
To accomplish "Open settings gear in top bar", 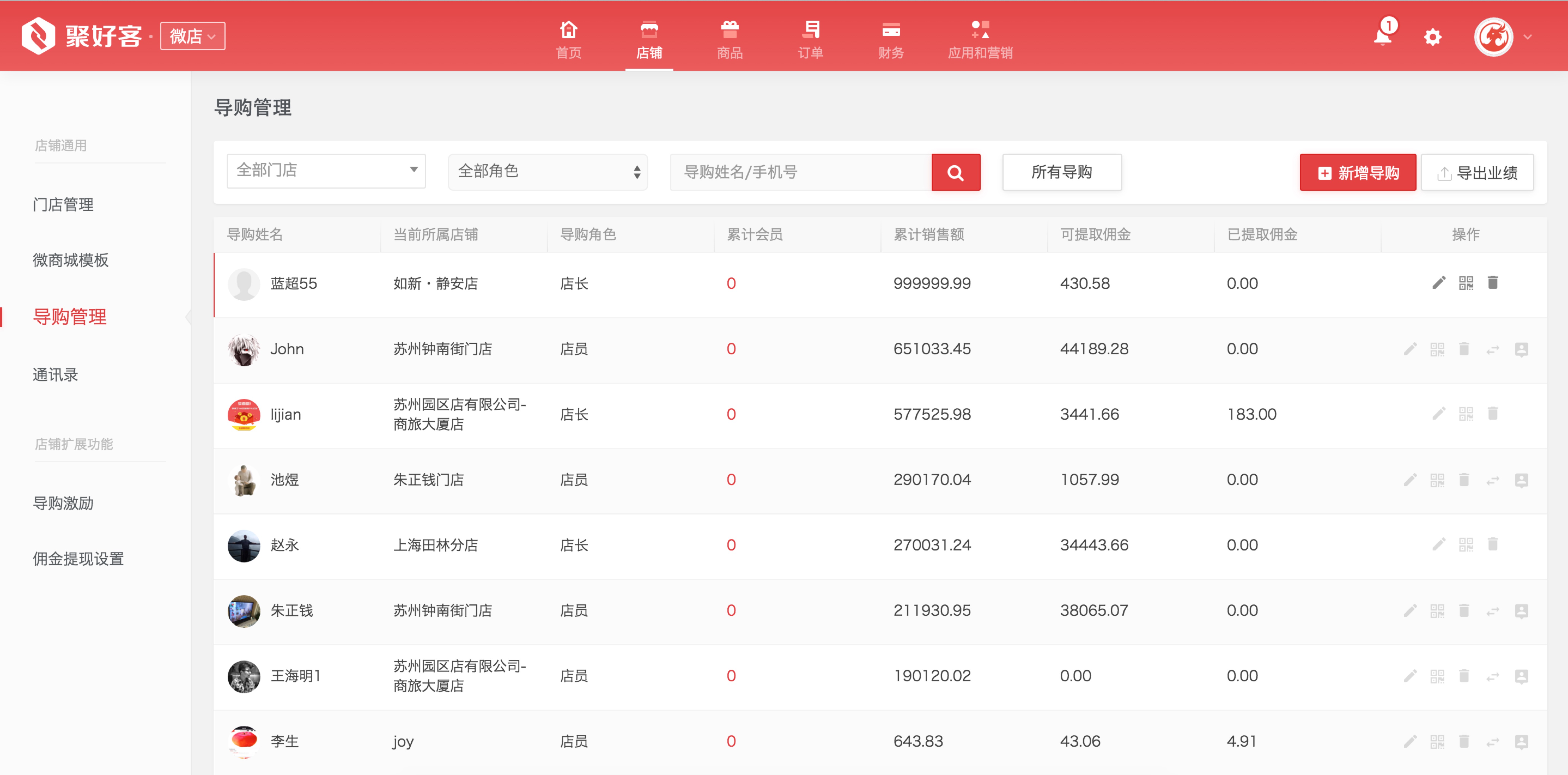I will coord(1432,37).
